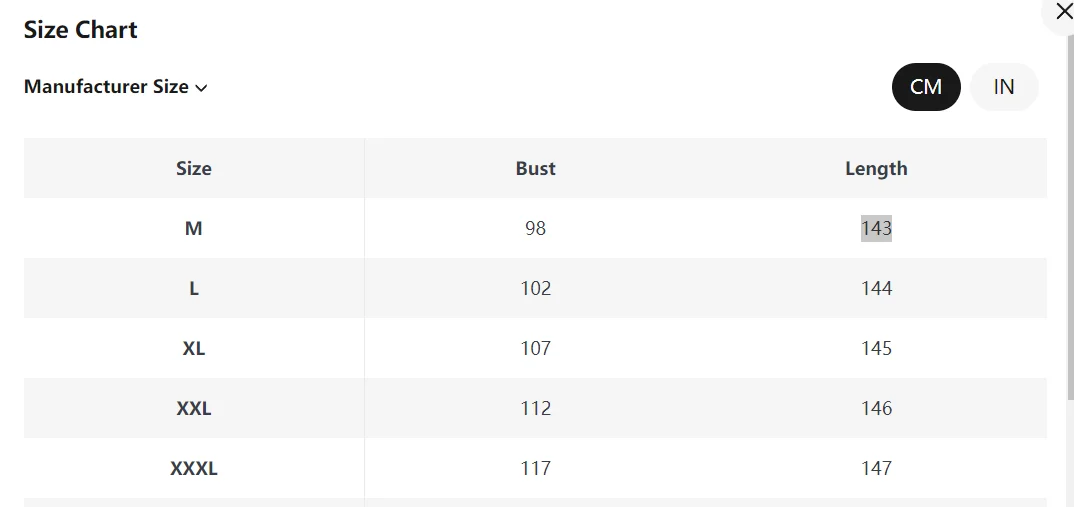Switch units to IN (inches)

1004,87
